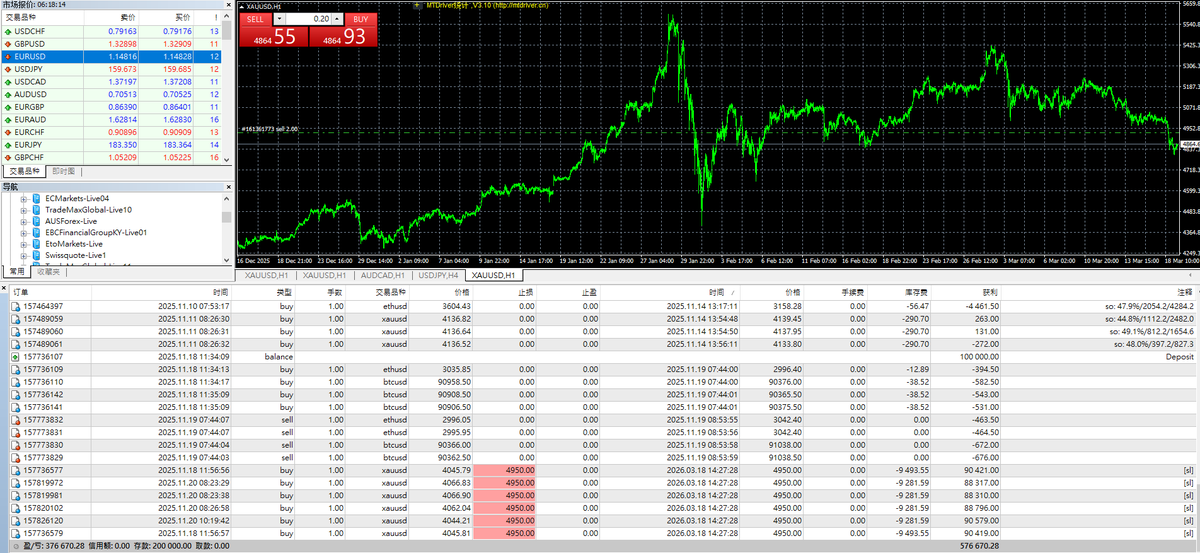Viewport: 1200px width, 553px height.
Task: Click the EURCHF down-arrow icon
Action: 9,132
